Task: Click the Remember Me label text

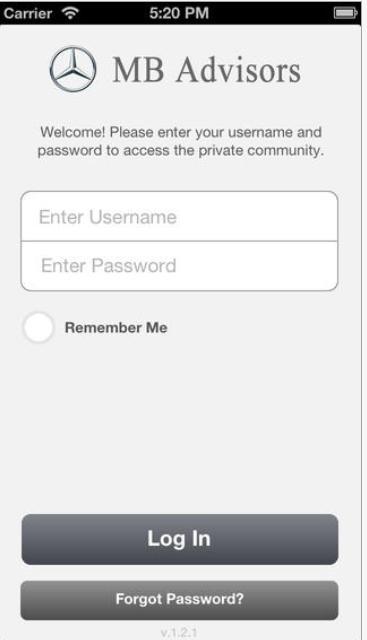Action: [x=116, y=327]
